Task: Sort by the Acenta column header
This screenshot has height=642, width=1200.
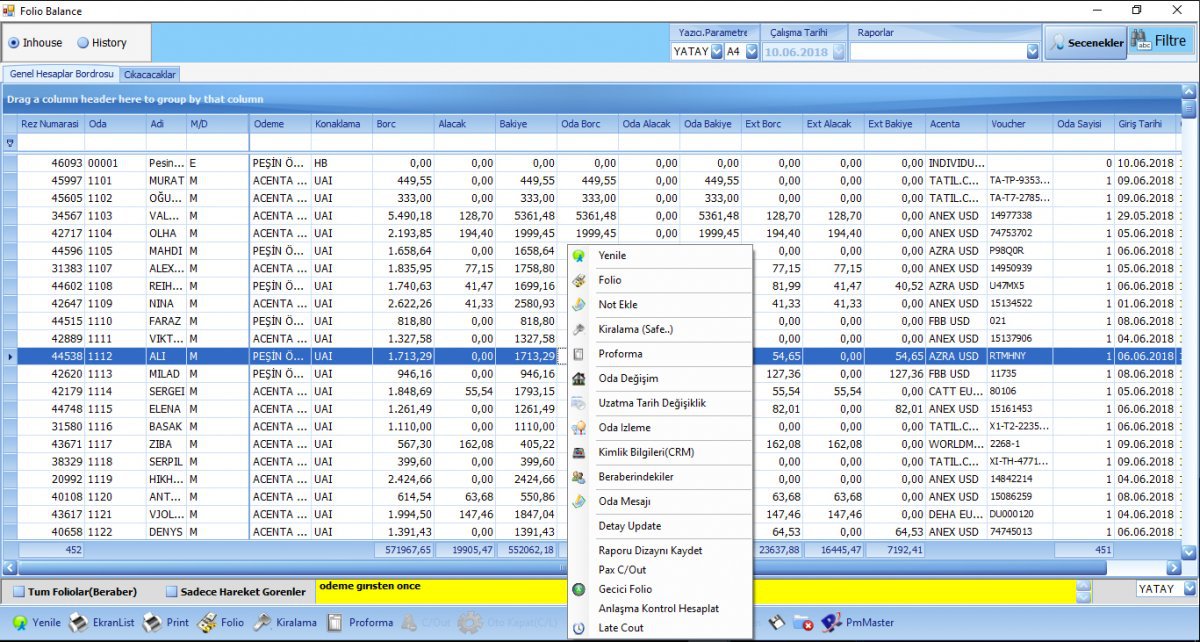Action: coord(957,124)
